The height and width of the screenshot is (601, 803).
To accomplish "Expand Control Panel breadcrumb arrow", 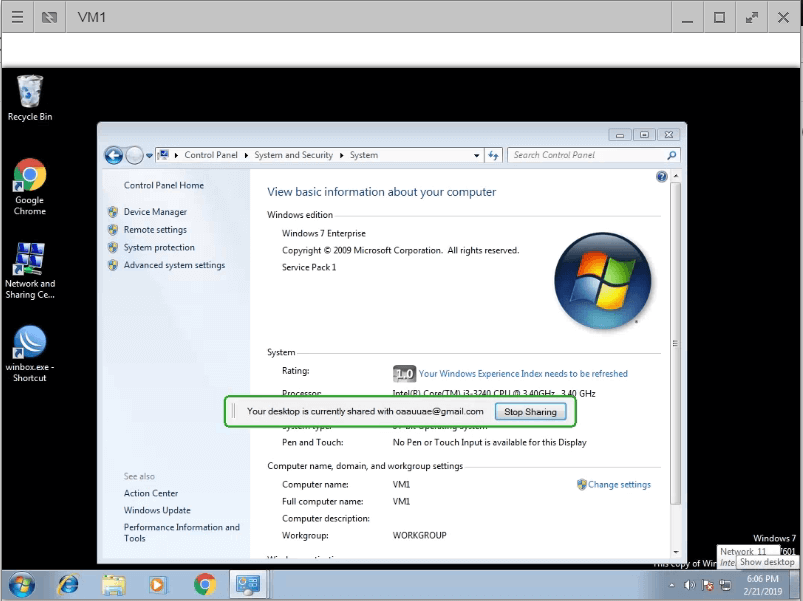I will point(246,155).
